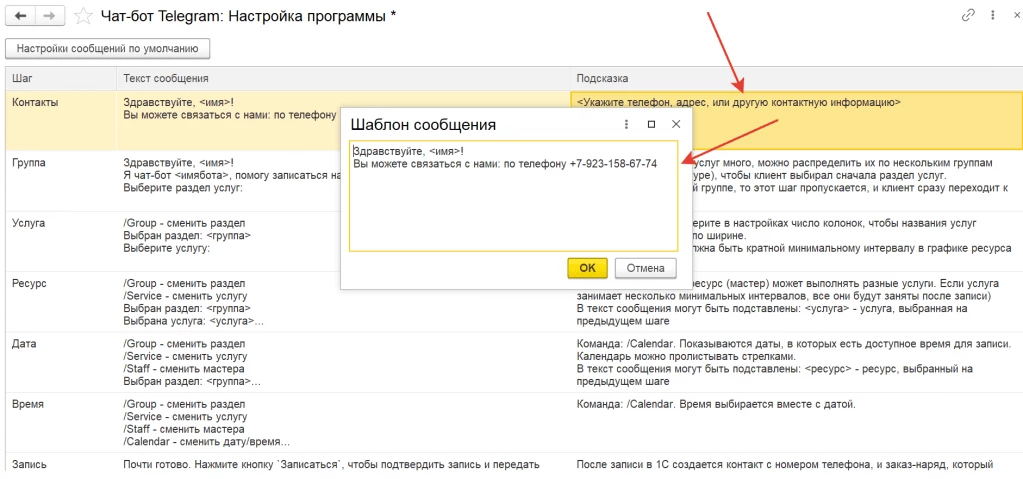This screenshot has height=479, width=1023.
Task: Click phone number line in template editor
Action: [505, 164]
